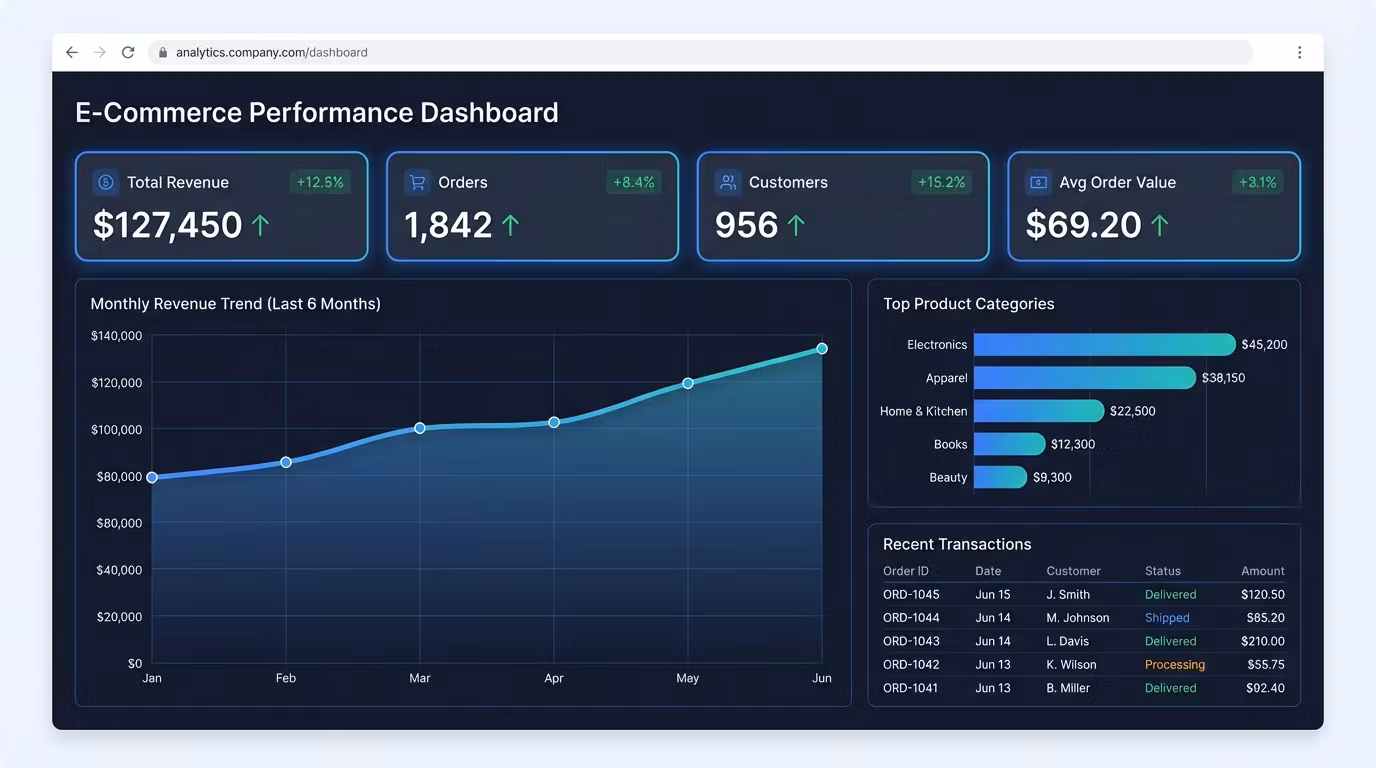Image resolution: width=1376 pixels, height=768 pixels.
Task: Select the Mar data point on revenue chart
Action: pyautogui.click(x=420, y=428)
